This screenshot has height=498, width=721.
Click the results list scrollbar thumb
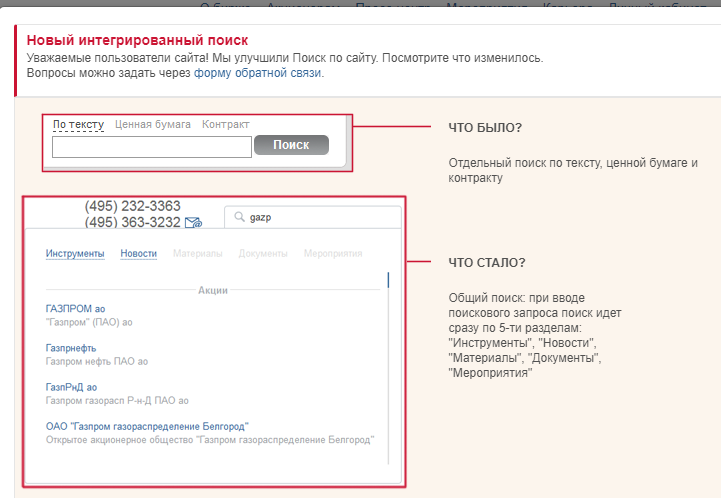pos(388,280)
